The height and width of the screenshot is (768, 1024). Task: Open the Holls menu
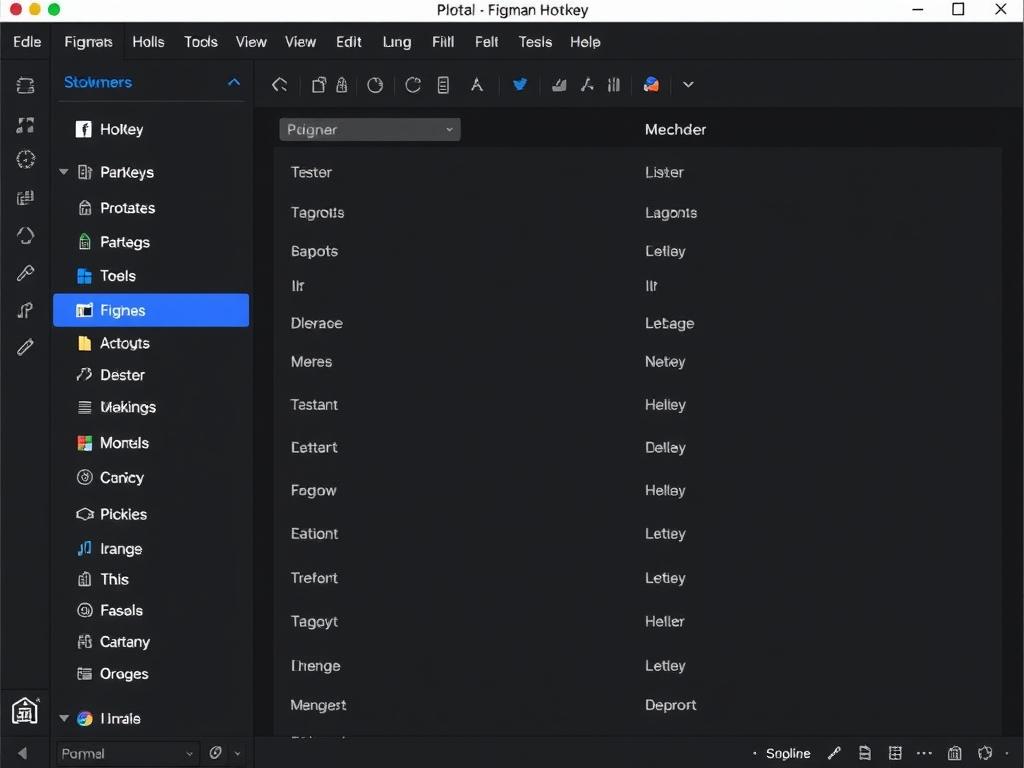[148, 42]
